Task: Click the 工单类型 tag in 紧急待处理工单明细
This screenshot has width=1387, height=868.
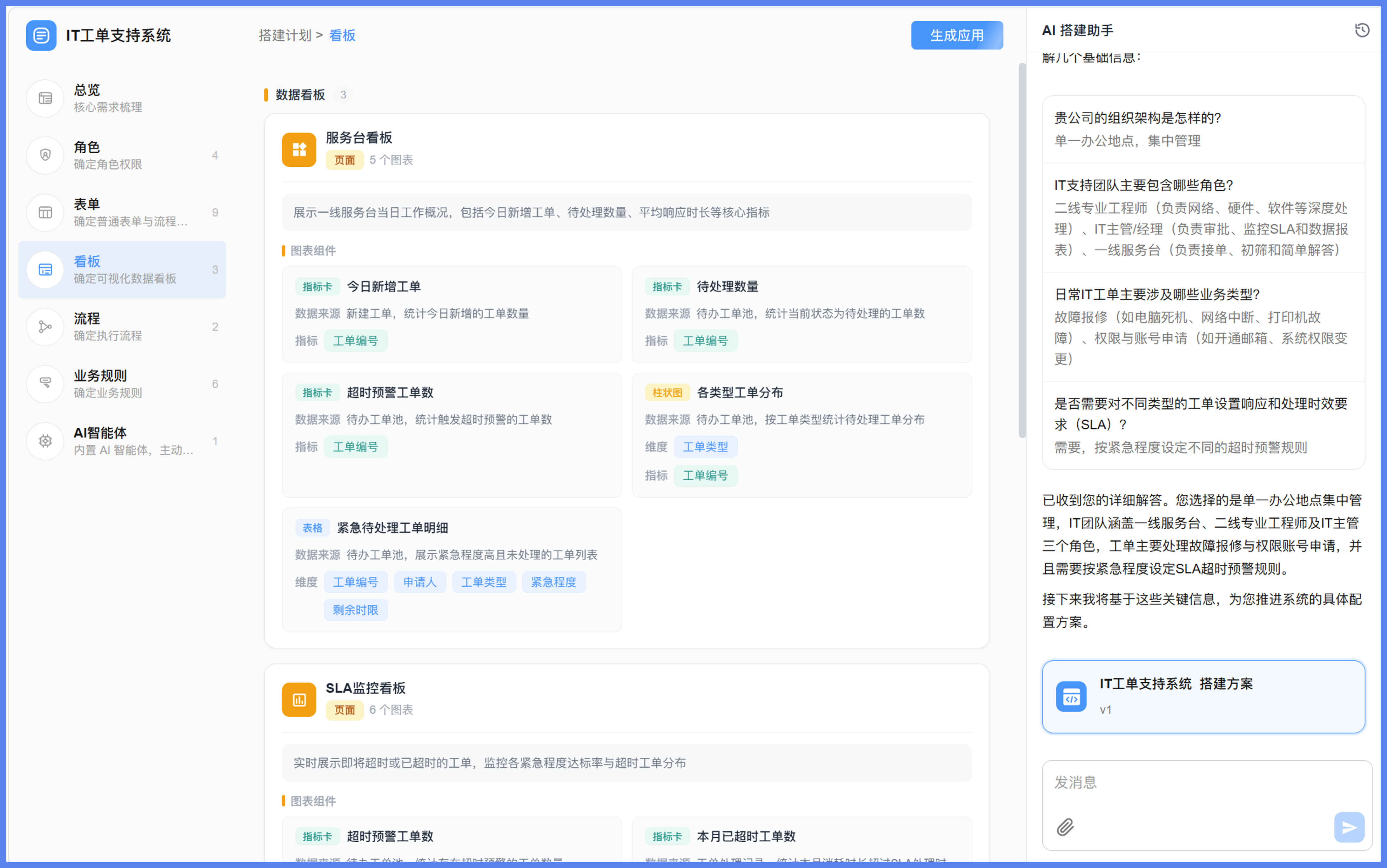Action: tap(484, 582)
